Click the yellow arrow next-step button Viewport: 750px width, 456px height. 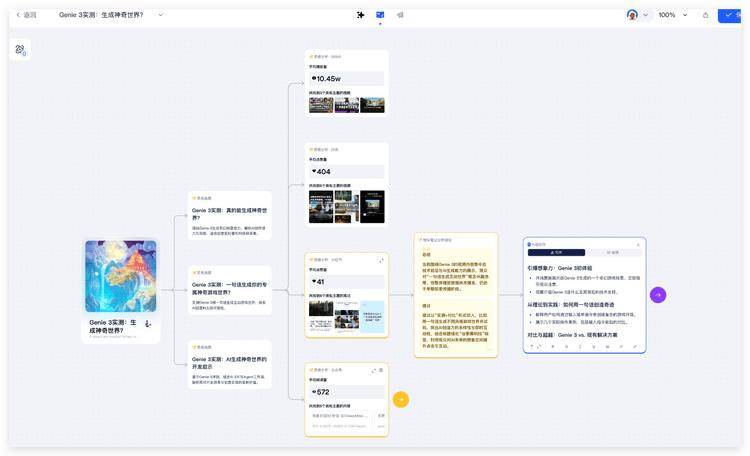(x=400, y=400)
